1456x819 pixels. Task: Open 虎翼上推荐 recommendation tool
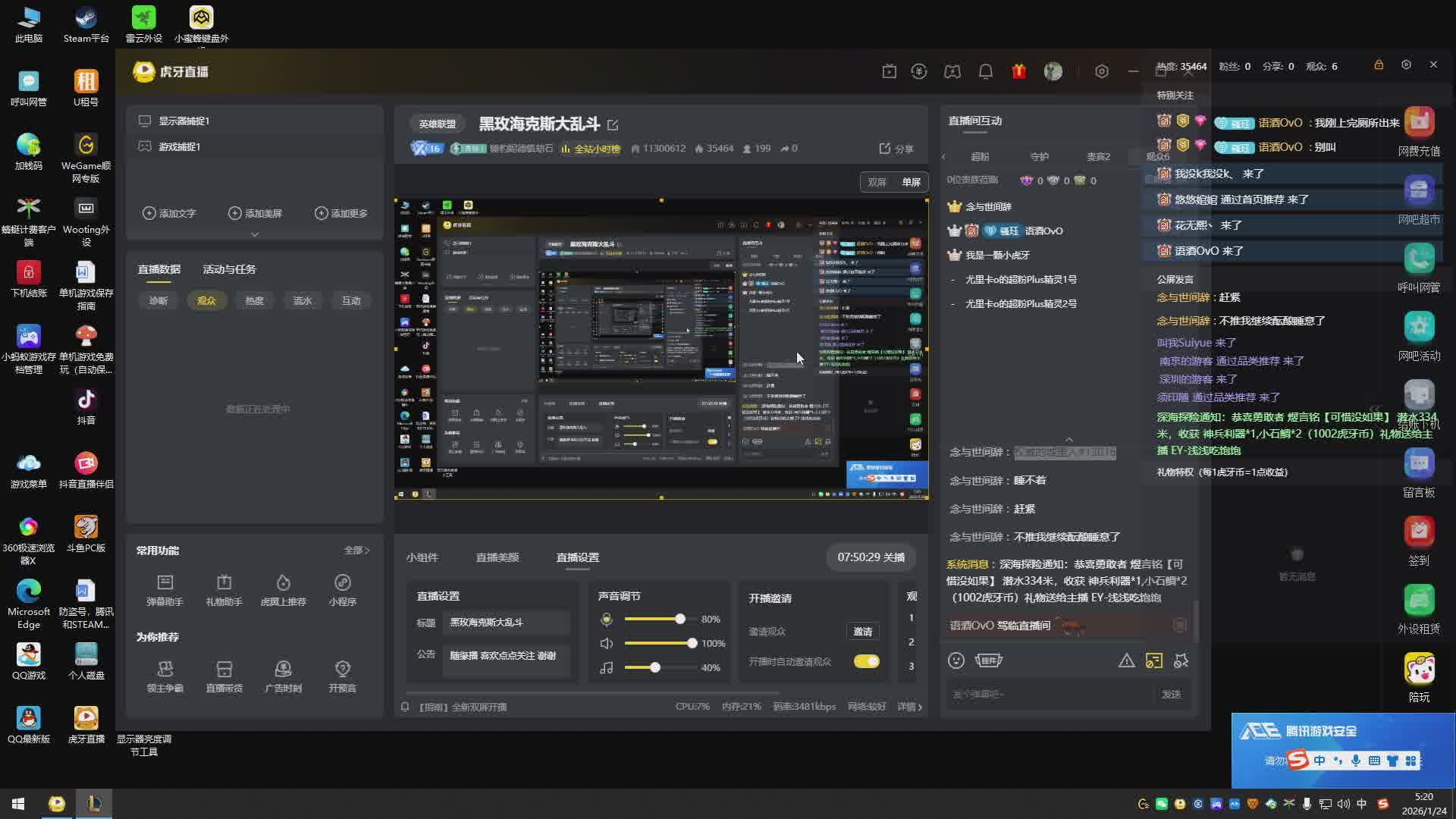[x=283, y=590]
